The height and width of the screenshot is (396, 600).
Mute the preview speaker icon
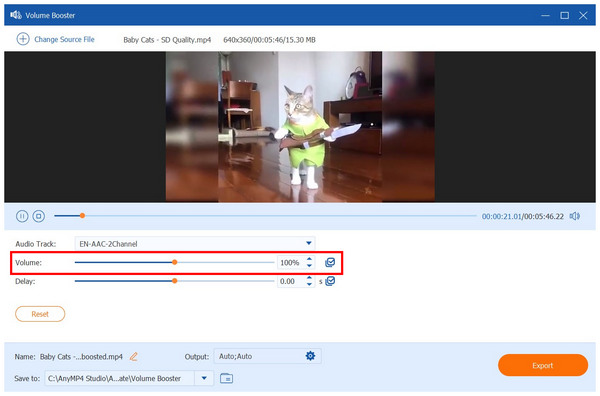point(575,216)
